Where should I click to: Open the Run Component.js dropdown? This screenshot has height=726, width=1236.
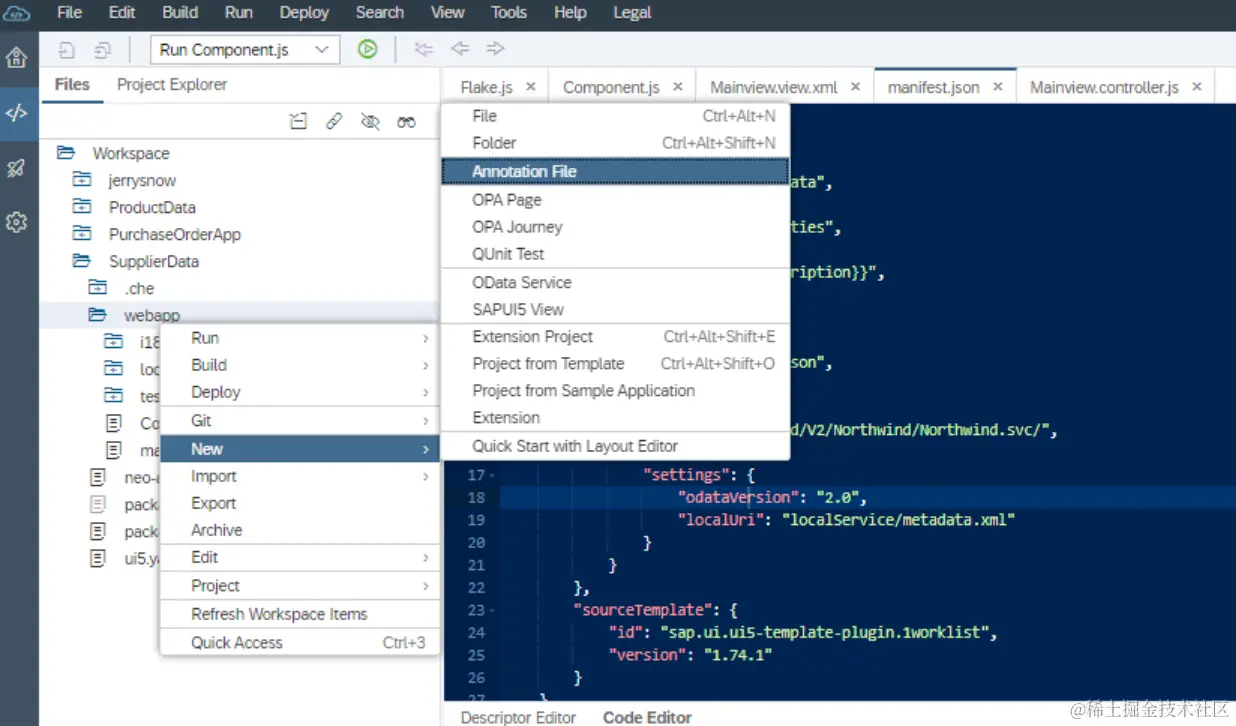(x=245, y=49)
